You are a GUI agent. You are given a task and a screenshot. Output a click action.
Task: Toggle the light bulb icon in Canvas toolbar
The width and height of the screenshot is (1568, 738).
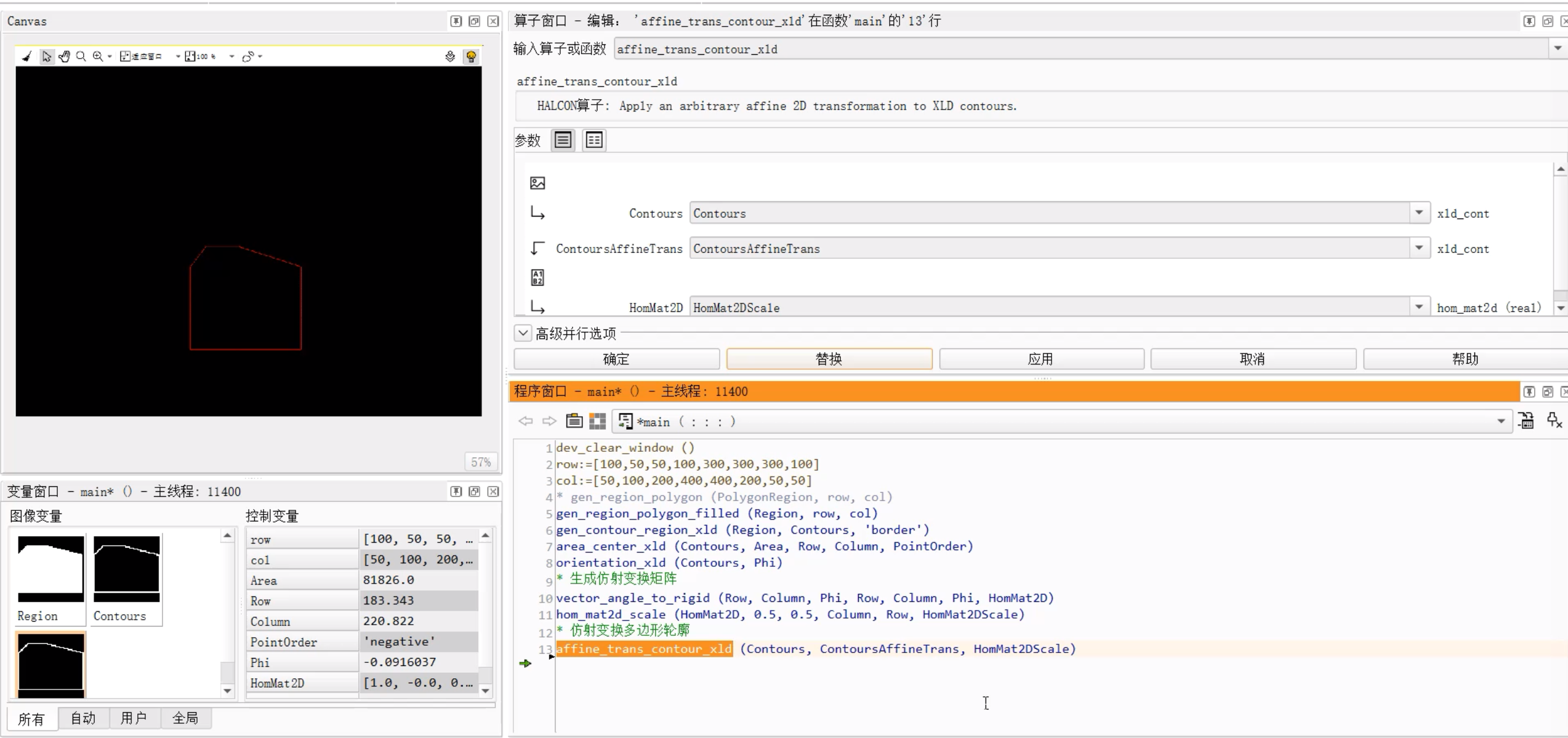point(471,56)
